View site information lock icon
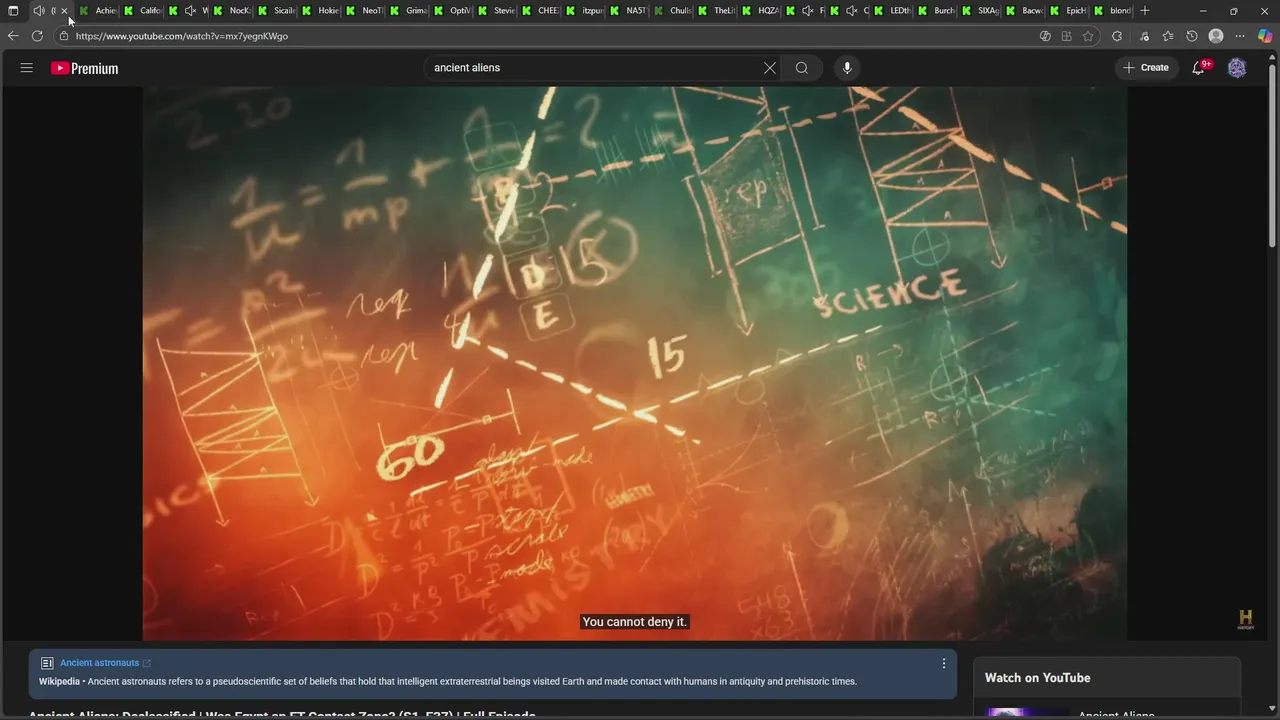The height and width of the screenshot is (720, 1280). click(x=63, y=36)
